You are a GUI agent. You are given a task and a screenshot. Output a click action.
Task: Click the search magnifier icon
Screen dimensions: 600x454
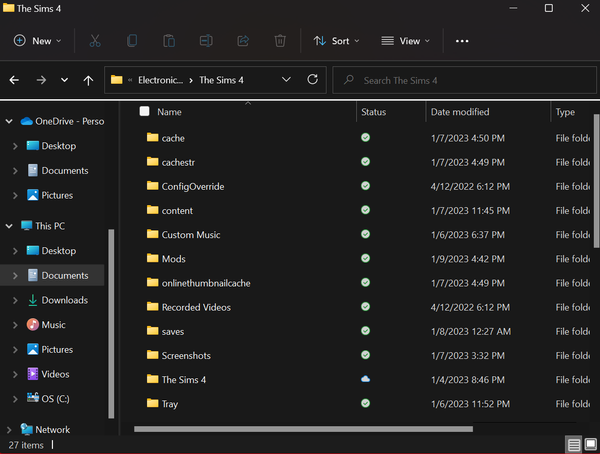(349, 80)
